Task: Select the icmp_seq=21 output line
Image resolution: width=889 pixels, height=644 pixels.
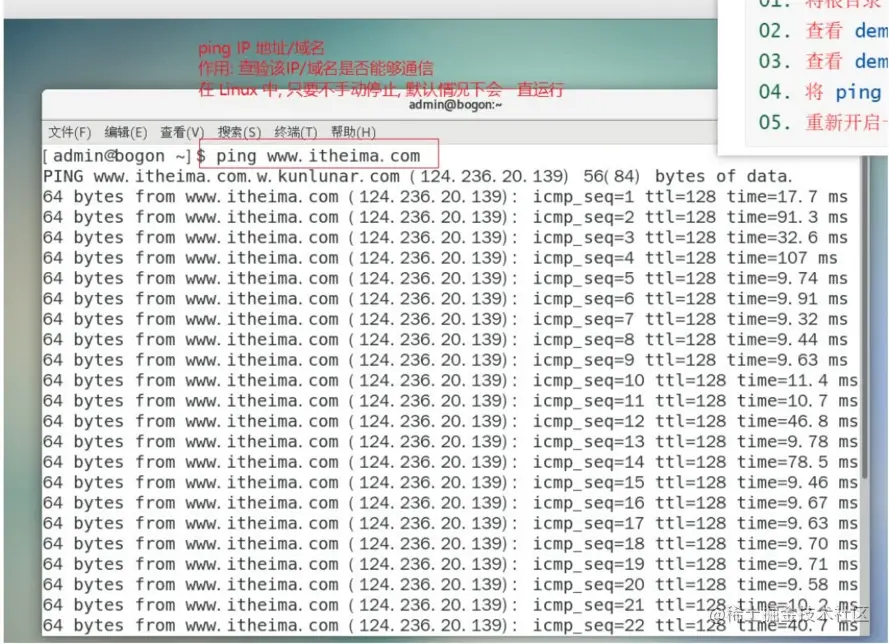Action: [x=450, y=605]
